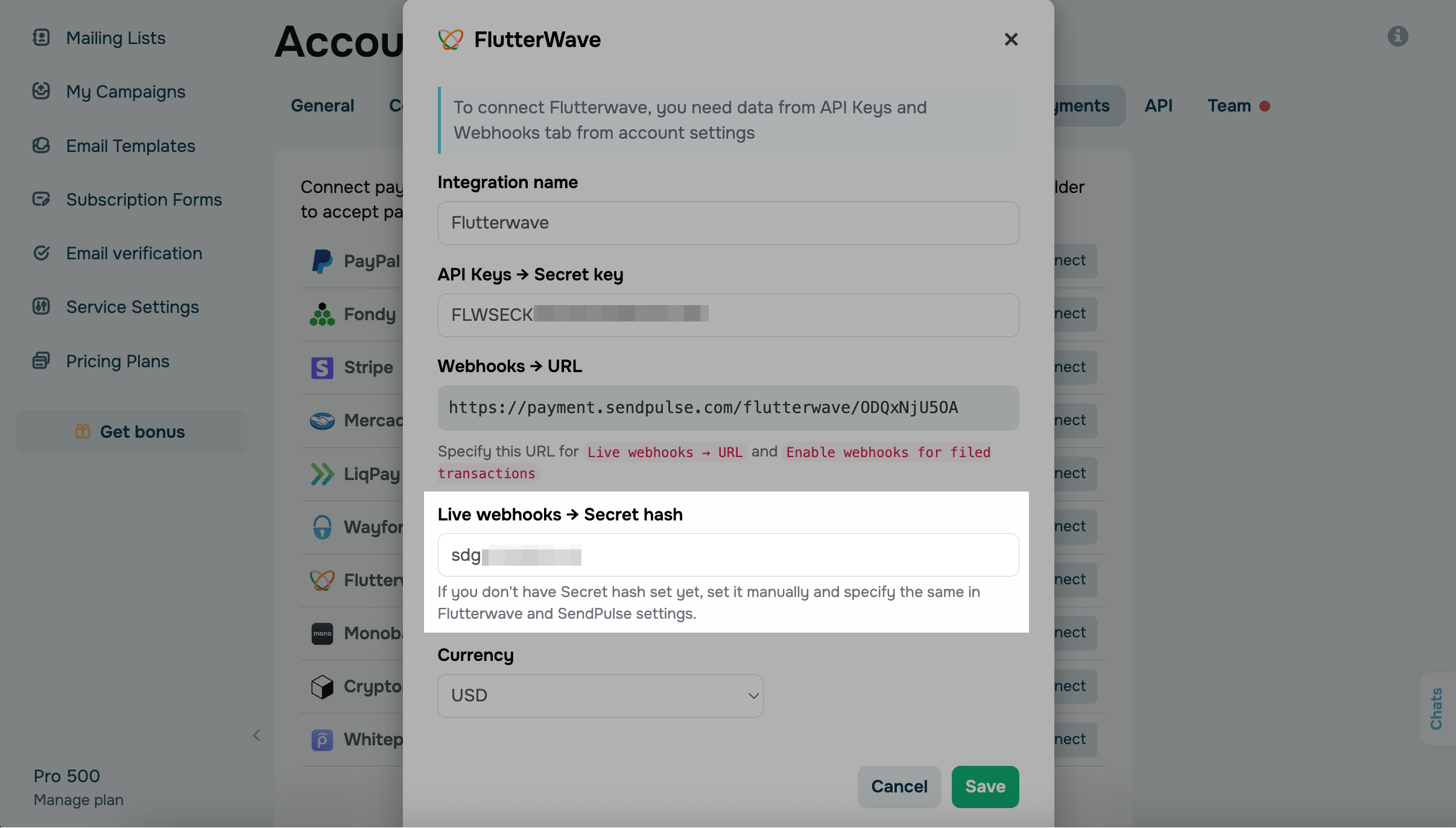
Task: Open the Currency USD dropdown
Action: [600, 695]
